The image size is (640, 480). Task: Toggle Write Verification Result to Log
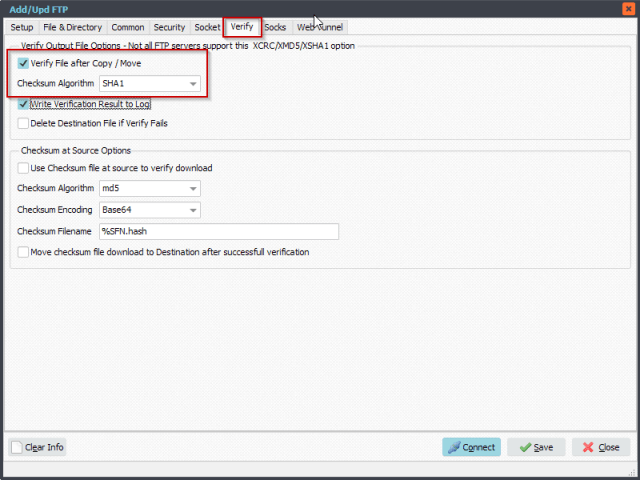[23, 104]
